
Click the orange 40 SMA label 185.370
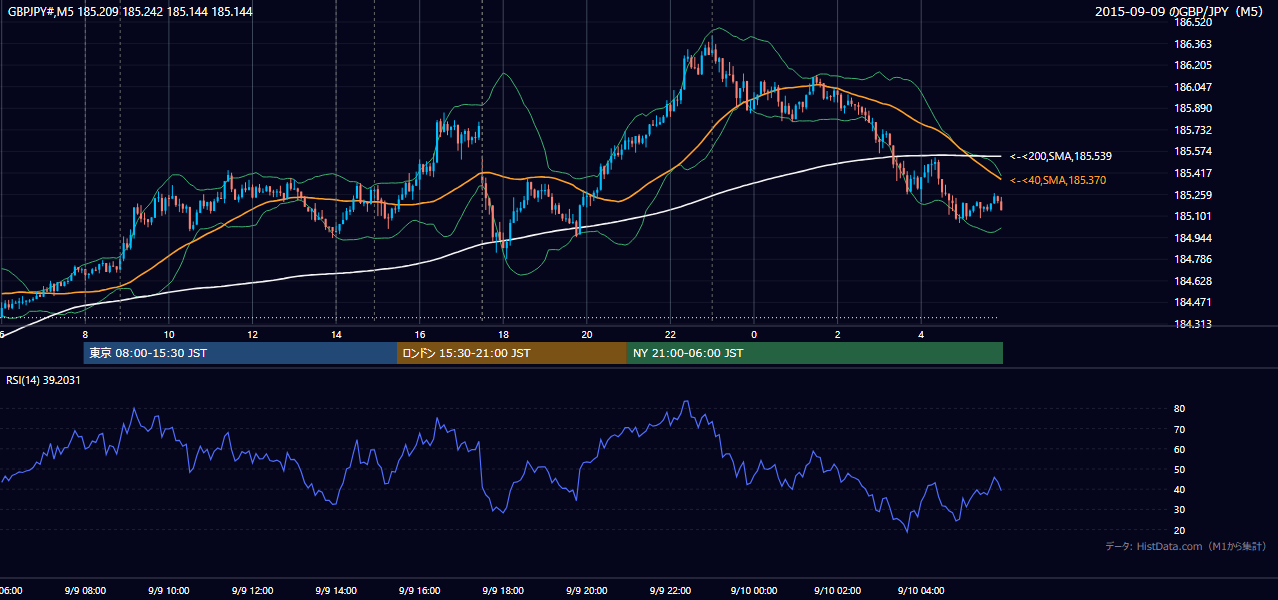click(x=1058, y=180)
